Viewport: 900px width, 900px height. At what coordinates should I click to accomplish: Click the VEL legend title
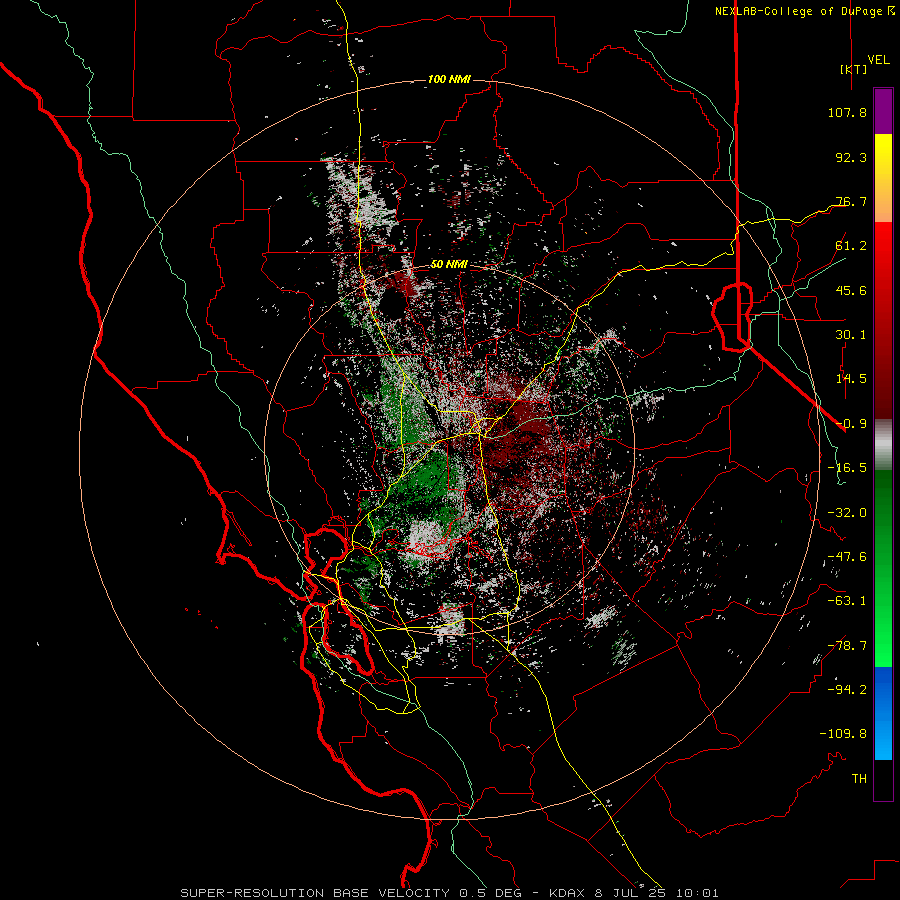[878, 60]
